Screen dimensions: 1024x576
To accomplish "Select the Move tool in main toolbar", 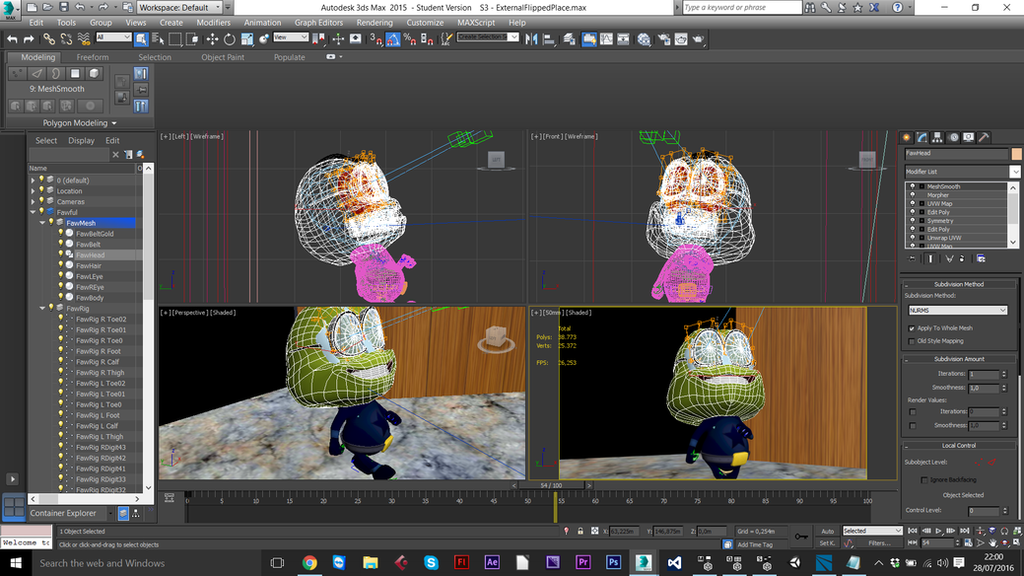I will [x=212, y=39].
